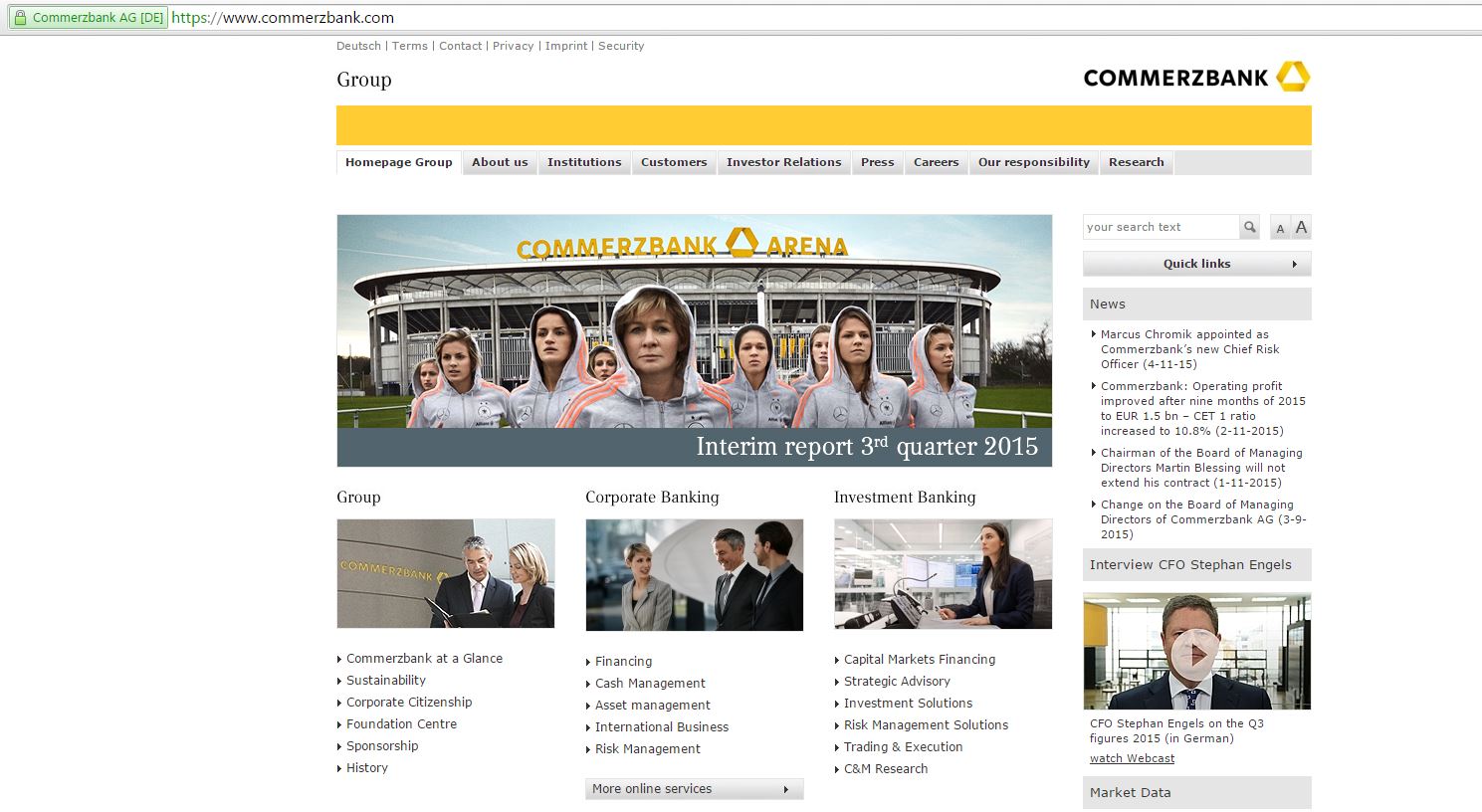Open the Careers tab
Screen dimensions: 1482x812
(937, 162)
